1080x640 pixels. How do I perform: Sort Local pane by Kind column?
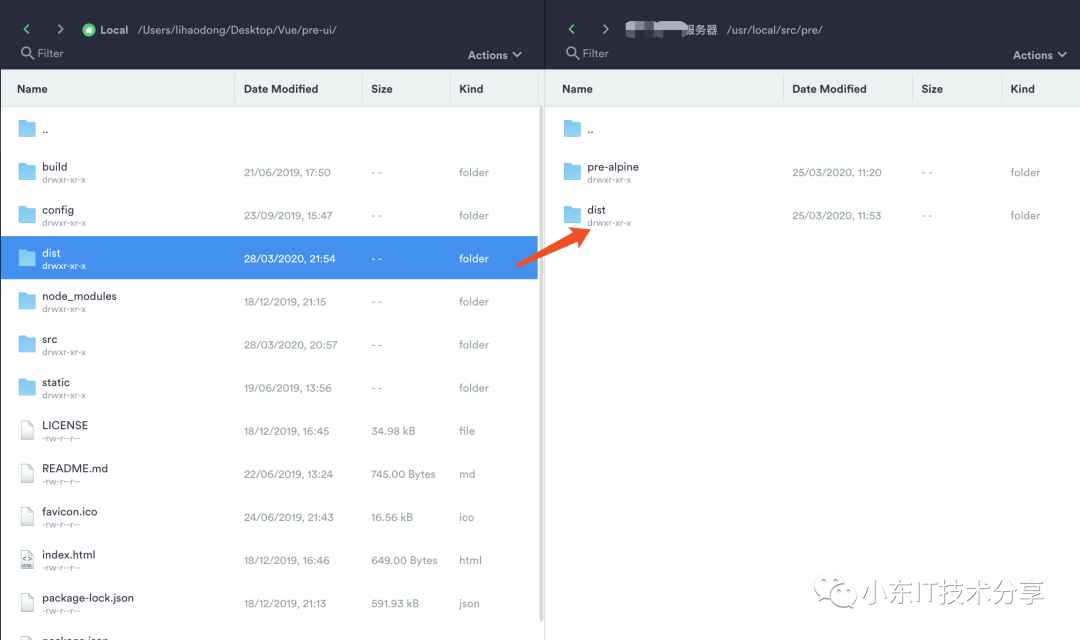pyautogui.click(x=471, y=89)
